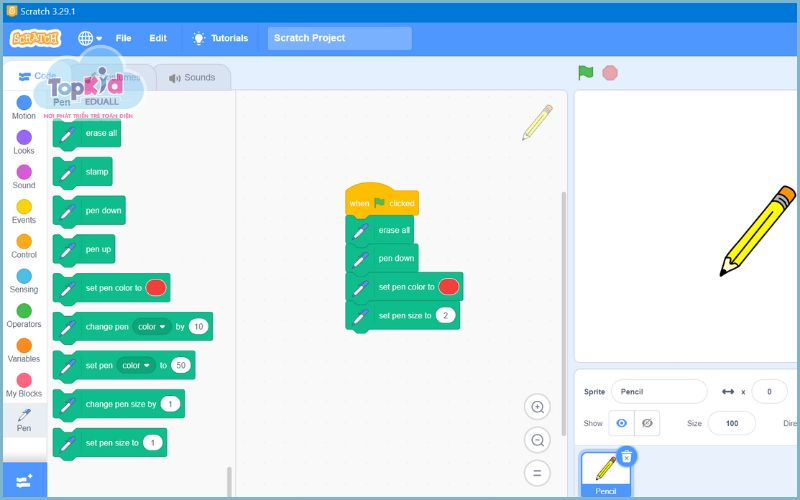Select the Motion block category
The image size is (800, 500).
pyautogui.click(x=24, y=106)
